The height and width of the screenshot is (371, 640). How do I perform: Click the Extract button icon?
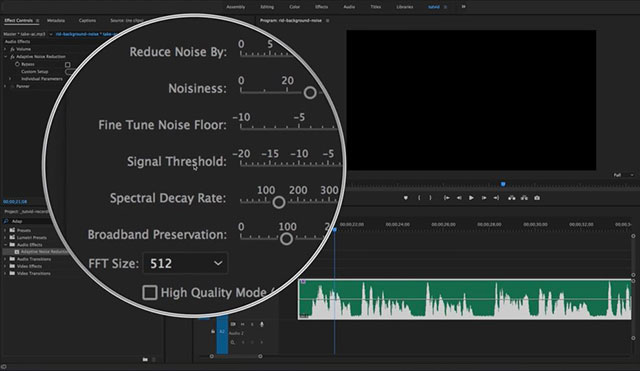tap(524, 198)
